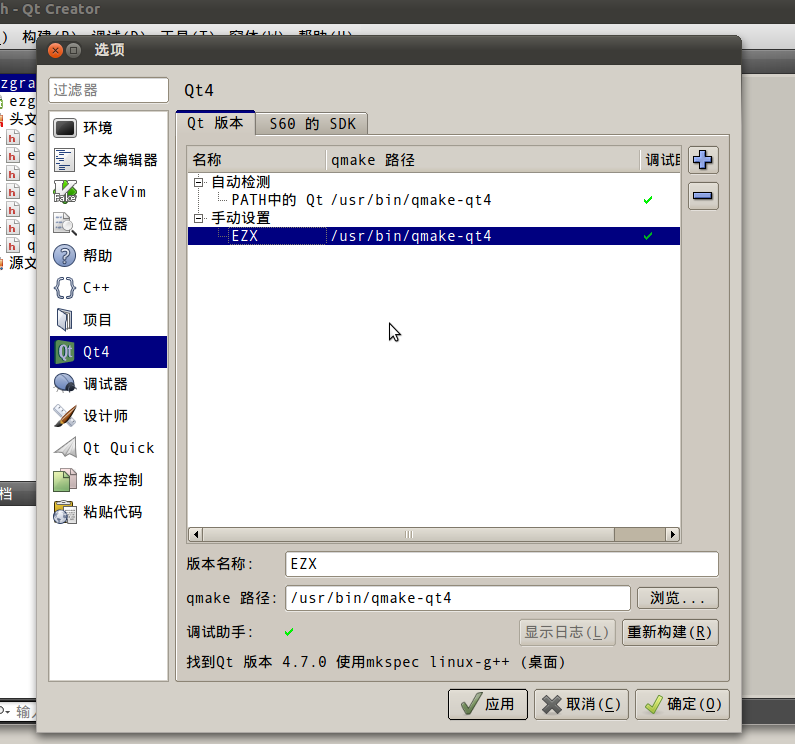Select the 项目 projects settings category
Image resolution: width=795 pixels, height=744 pixels.
tap(109, 320)
